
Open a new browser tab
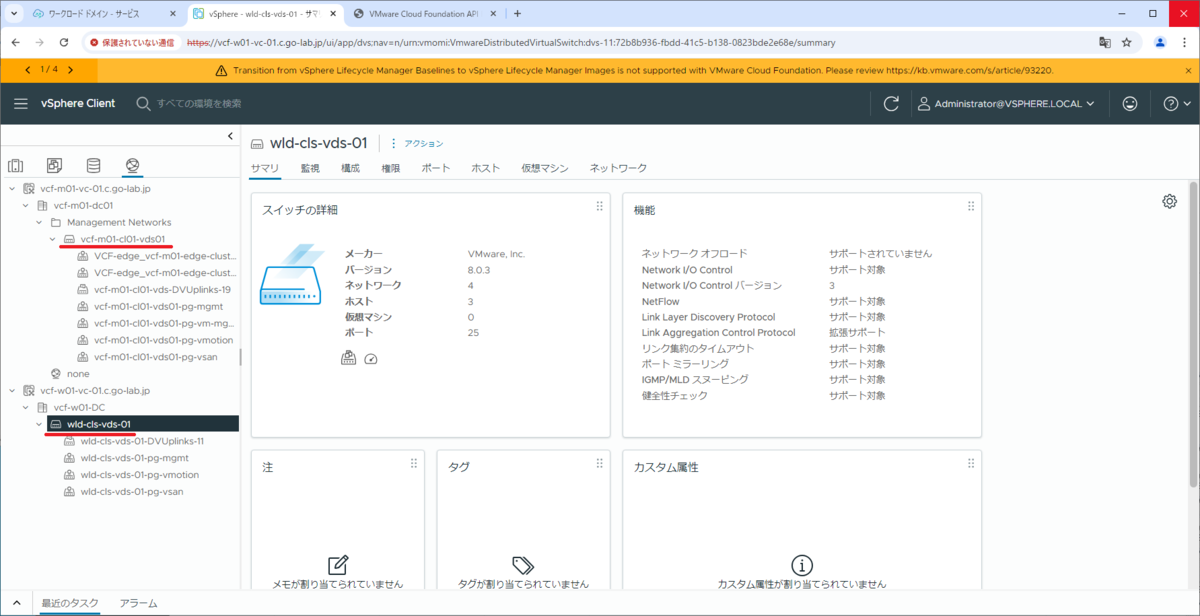[x=517, y=14]
